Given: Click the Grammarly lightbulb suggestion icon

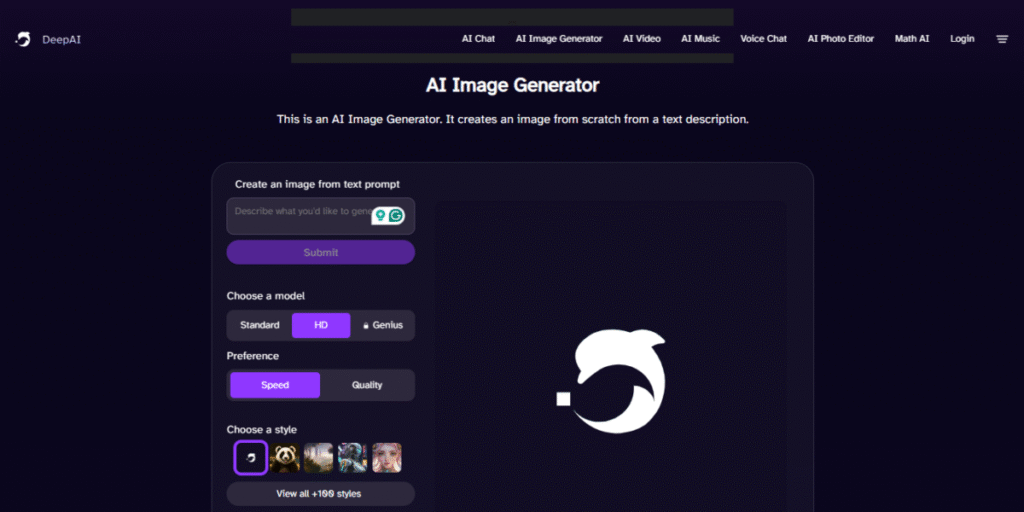Looking at the screenshot, I should (x=380, y=216).
